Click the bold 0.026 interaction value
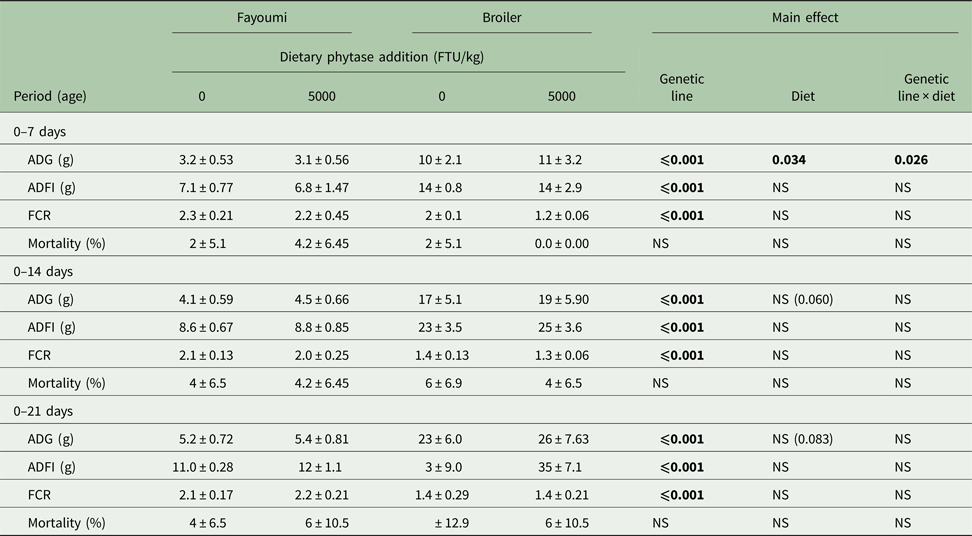The image size is (972, 536). pos(911,159)
